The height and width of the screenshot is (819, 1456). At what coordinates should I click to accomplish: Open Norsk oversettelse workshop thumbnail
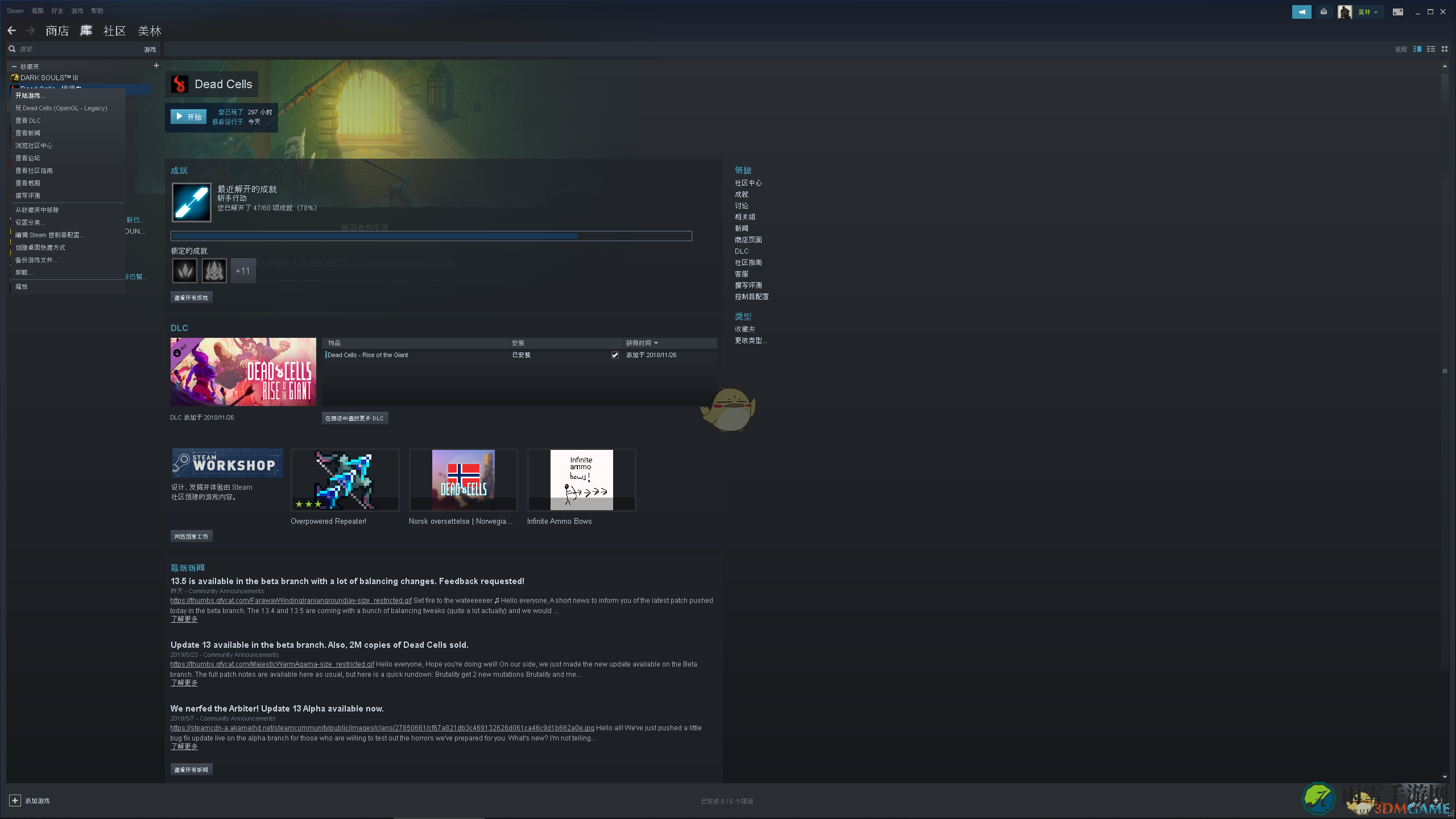[463, 479]
